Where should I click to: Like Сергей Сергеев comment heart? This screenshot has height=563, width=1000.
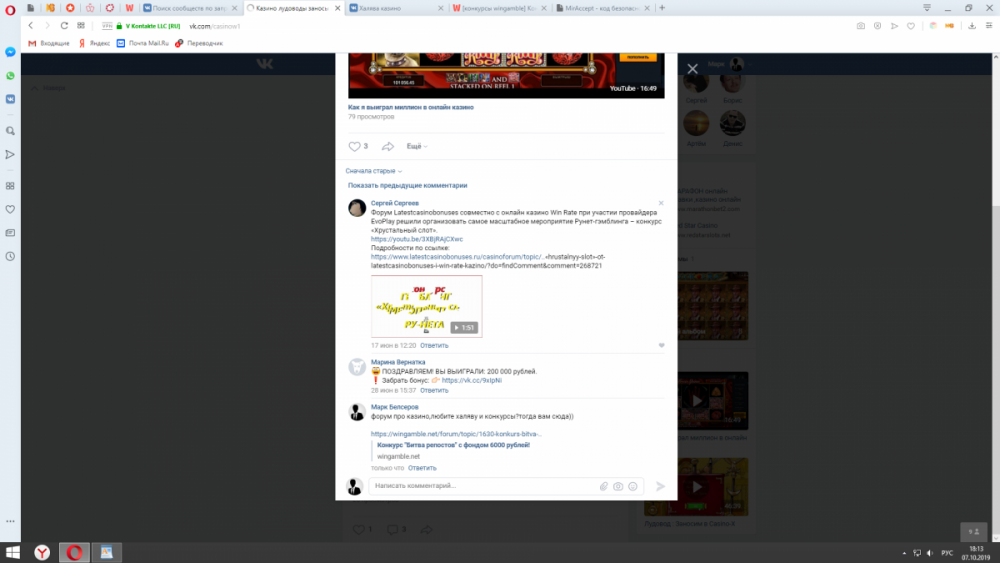click(661, 346)
